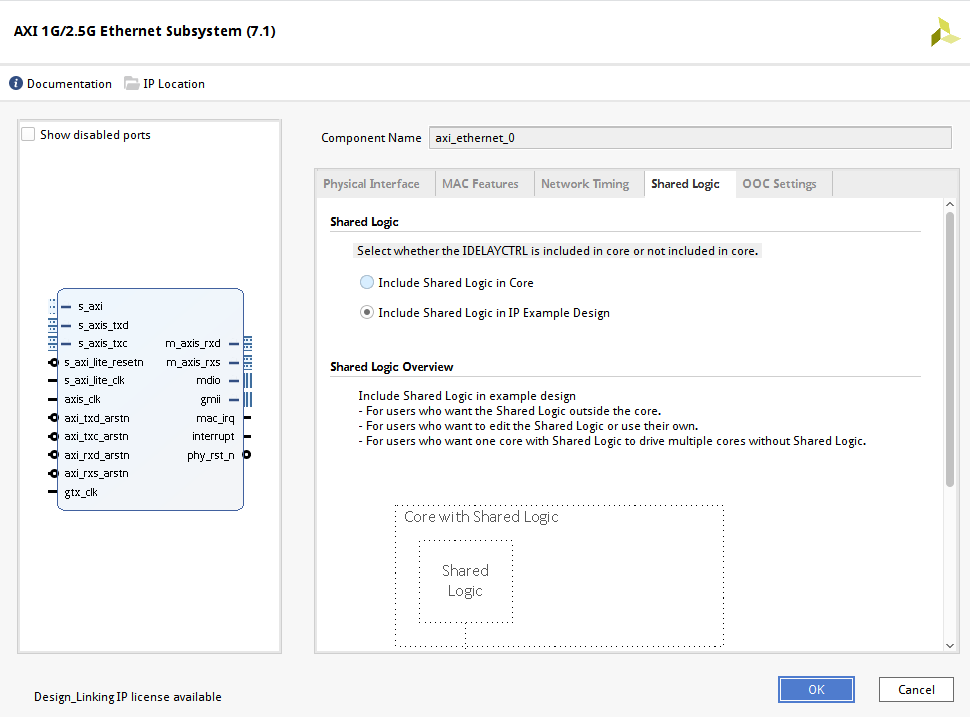The image size is (970, 717).
Task: Click the Cancel button
Action: point(916,689)
